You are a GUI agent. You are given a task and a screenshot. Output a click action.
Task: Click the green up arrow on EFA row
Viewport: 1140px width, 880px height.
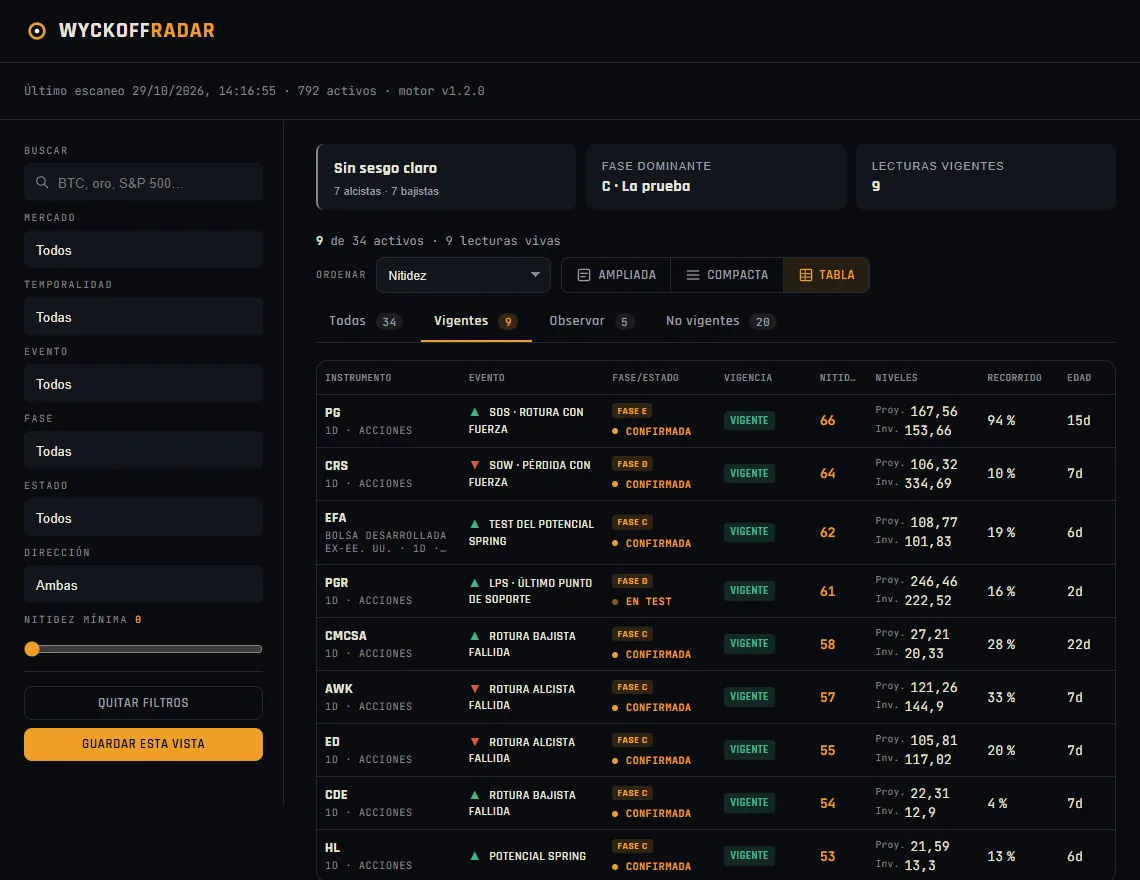(x=475, y=524)
